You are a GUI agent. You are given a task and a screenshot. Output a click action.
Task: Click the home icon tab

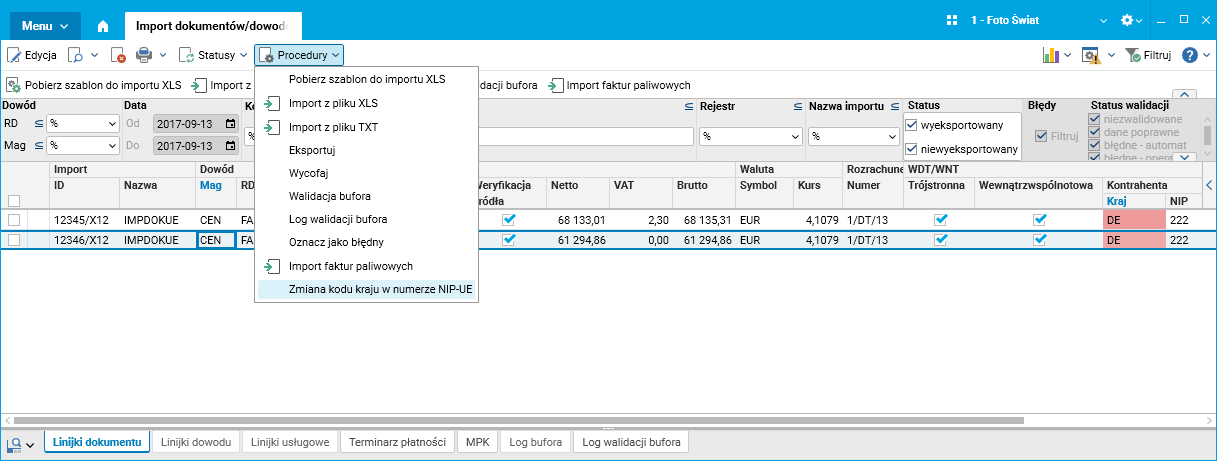103,24
